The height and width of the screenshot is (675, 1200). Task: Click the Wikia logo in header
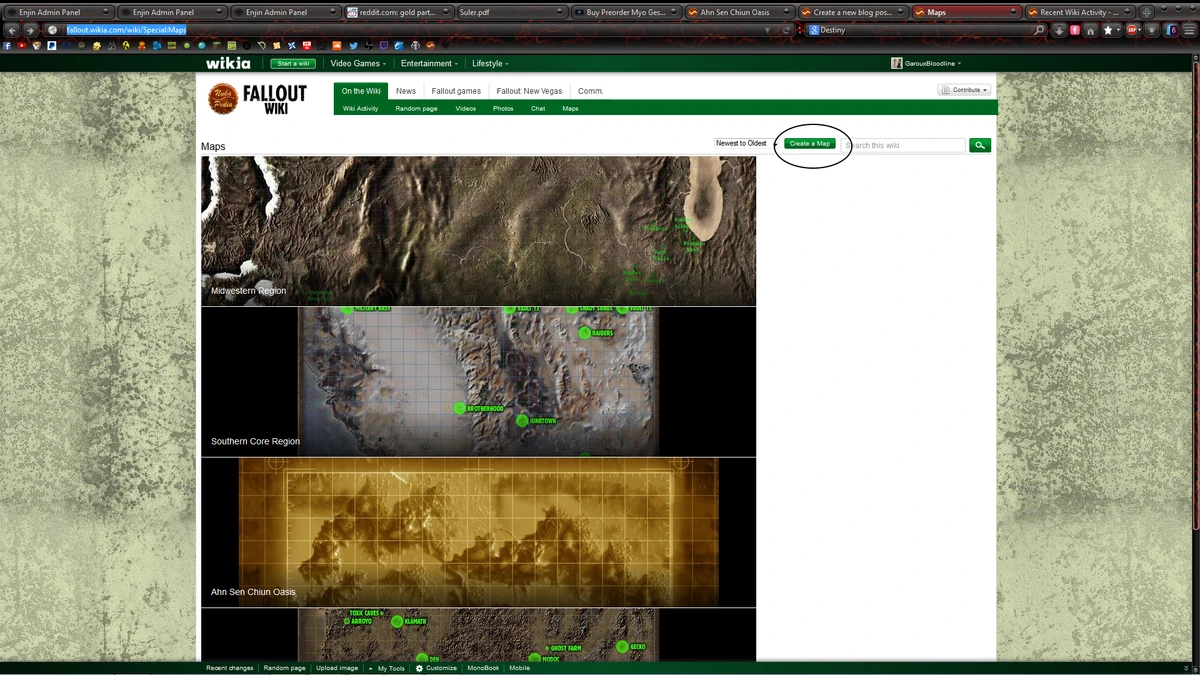coord(228,63)
